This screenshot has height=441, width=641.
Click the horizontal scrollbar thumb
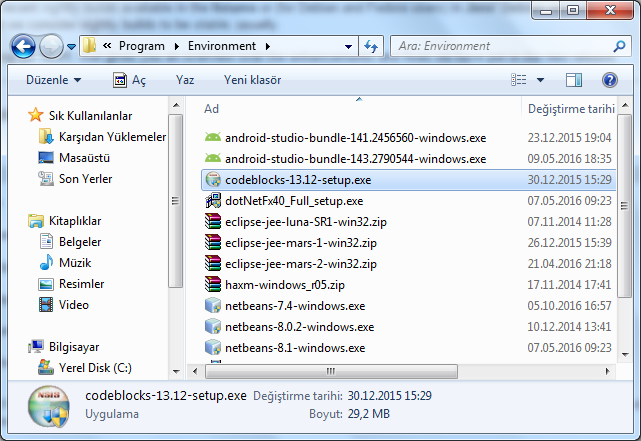pos(331,371)
